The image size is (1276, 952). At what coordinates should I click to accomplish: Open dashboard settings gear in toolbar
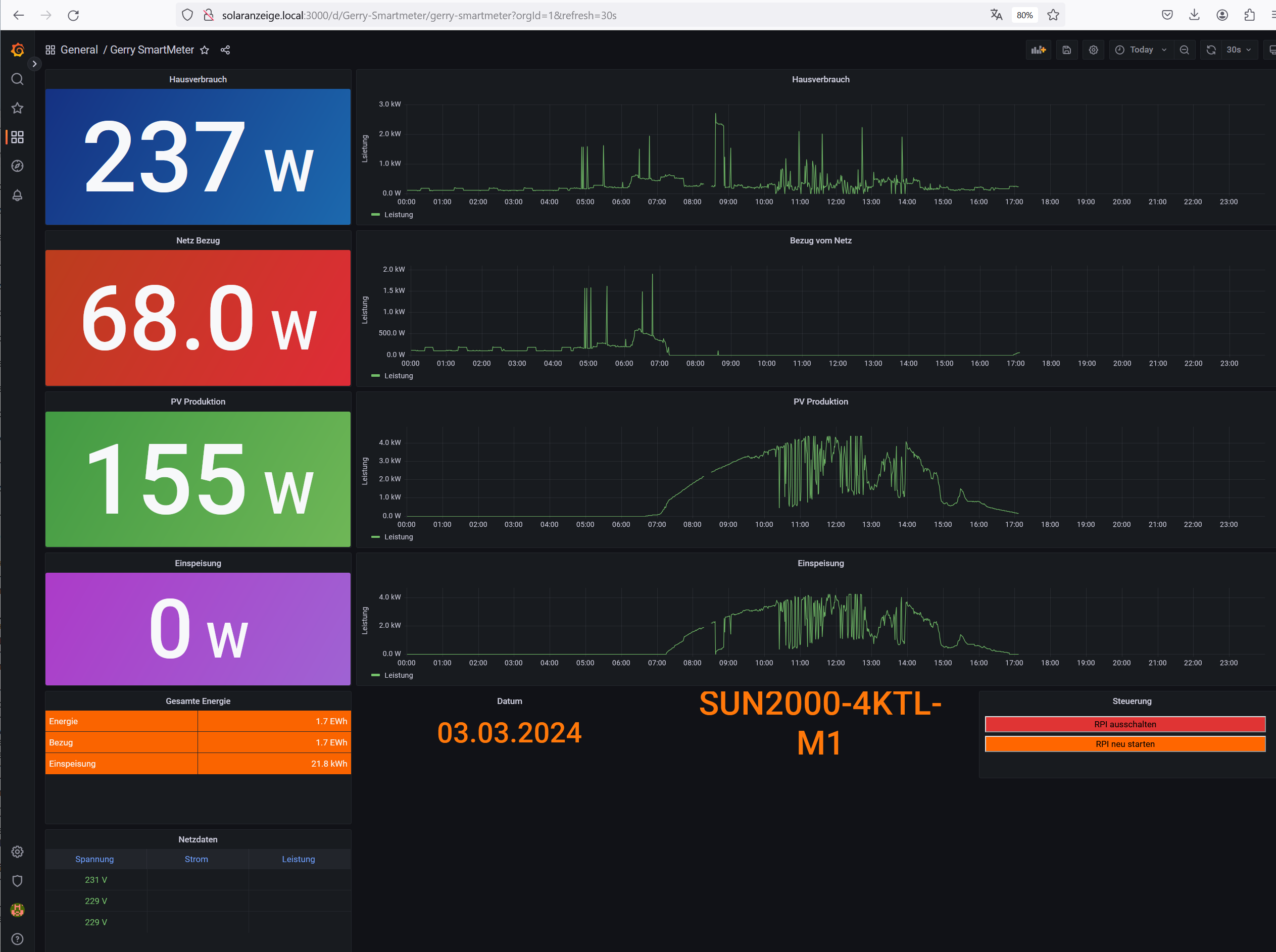pyautogui.click(x=1093, y=49)
